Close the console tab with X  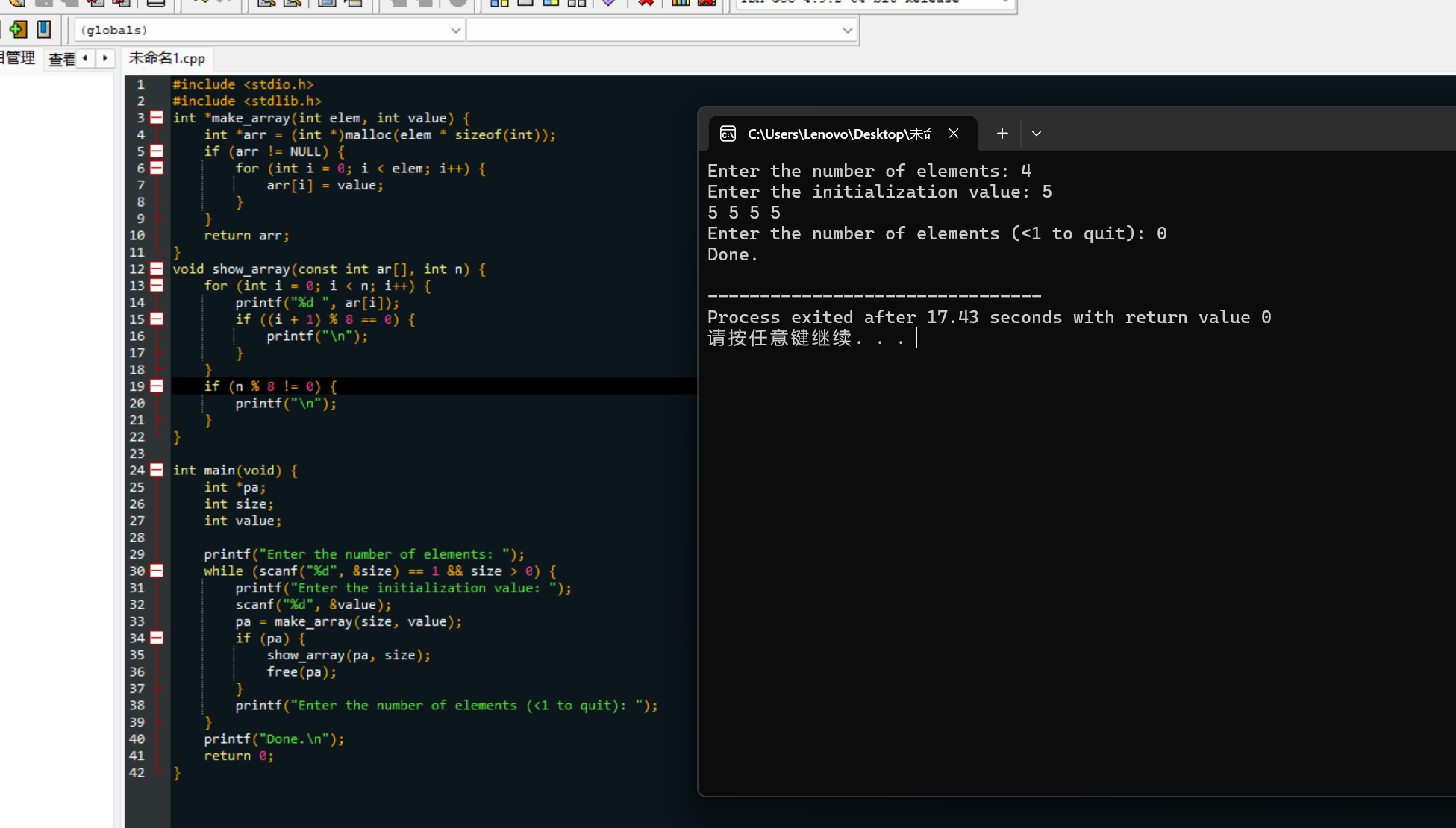tap(954, 134)
